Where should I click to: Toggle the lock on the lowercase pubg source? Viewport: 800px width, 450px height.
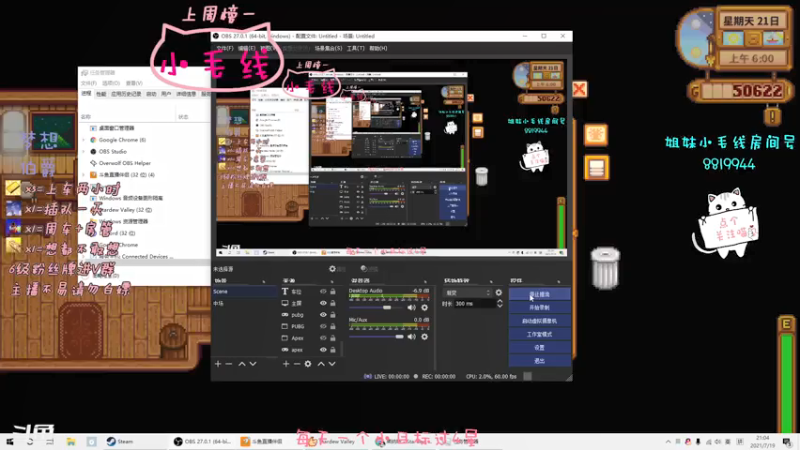[x=333, y=315]
